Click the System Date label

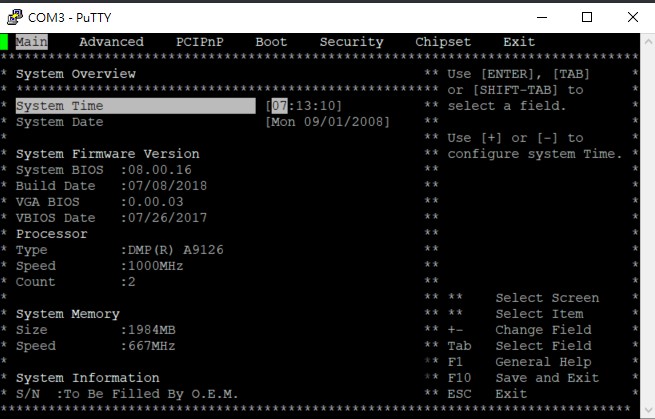pyautogui.click(x=60, y=122)
